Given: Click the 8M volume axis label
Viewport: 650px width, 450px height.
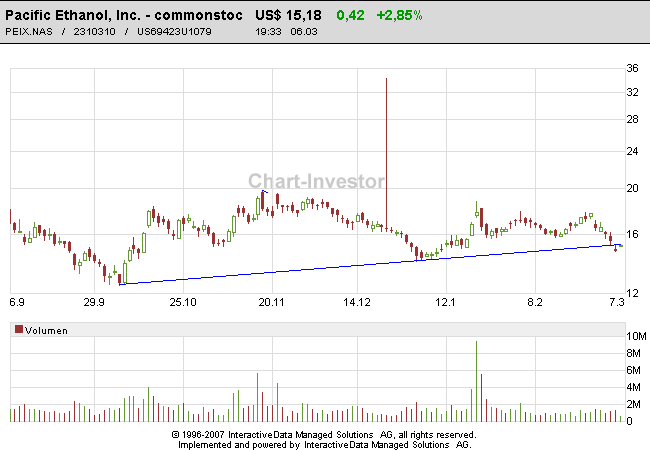Looking at the screenshot, I should [x=634, y=353].
